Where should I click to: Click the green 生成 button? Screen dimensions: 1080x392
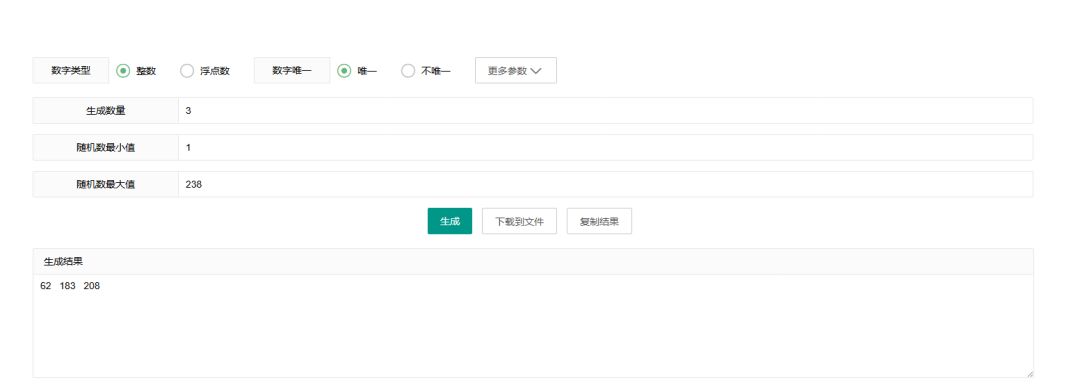[450, 221]
